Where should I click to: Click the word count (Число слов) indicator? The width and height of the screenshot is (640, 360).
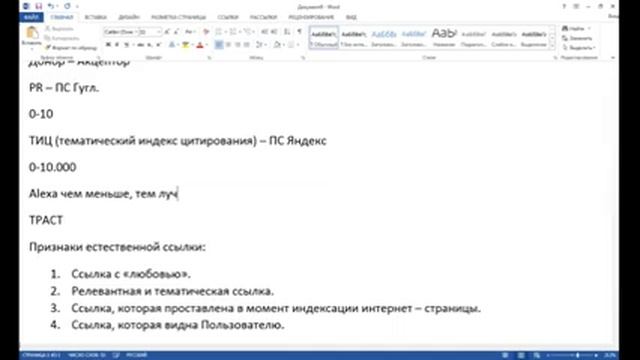click(87, 356)
